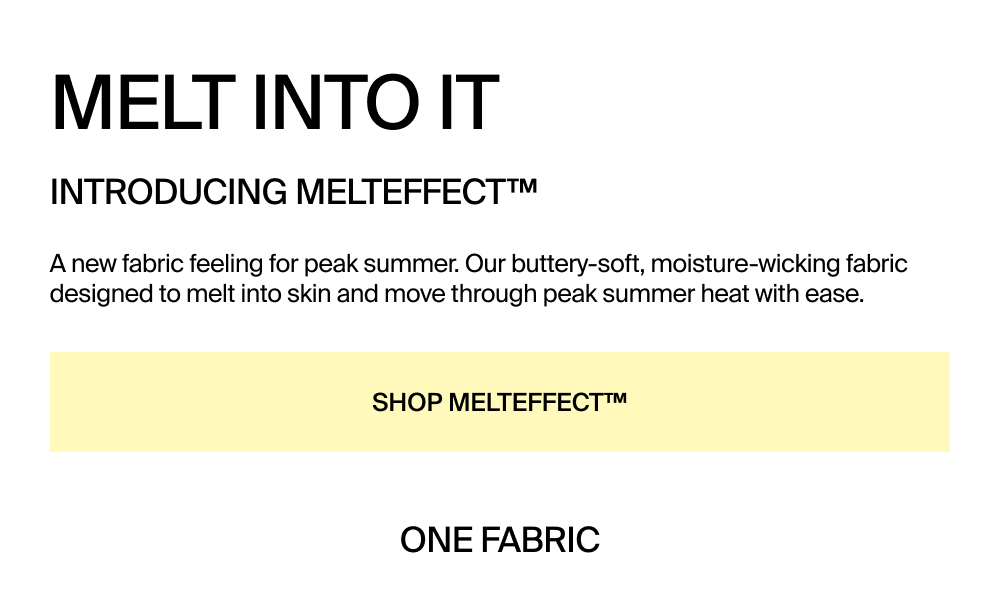Image resolution: width=1000 pixels, height=602 pixels.
Task: Click the word 'INTO' in the main headline
Action: click(x=336, y=103)
